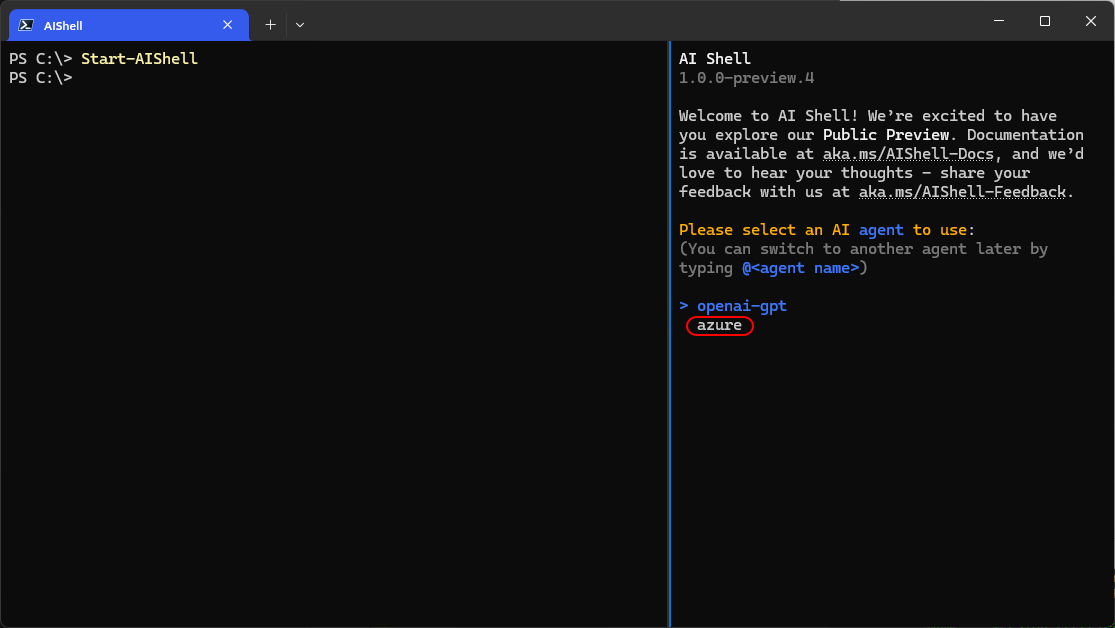This screenshot has width=1115, height=628.
Task: Click the empty PS C:\> prompt line
Action: (x=41, y=78)
